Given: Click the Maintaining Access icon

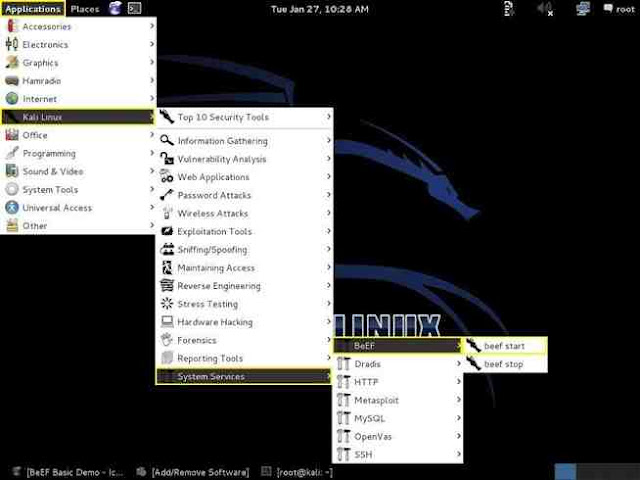Looking at the screenshot, I should click(x=167, y=268).
